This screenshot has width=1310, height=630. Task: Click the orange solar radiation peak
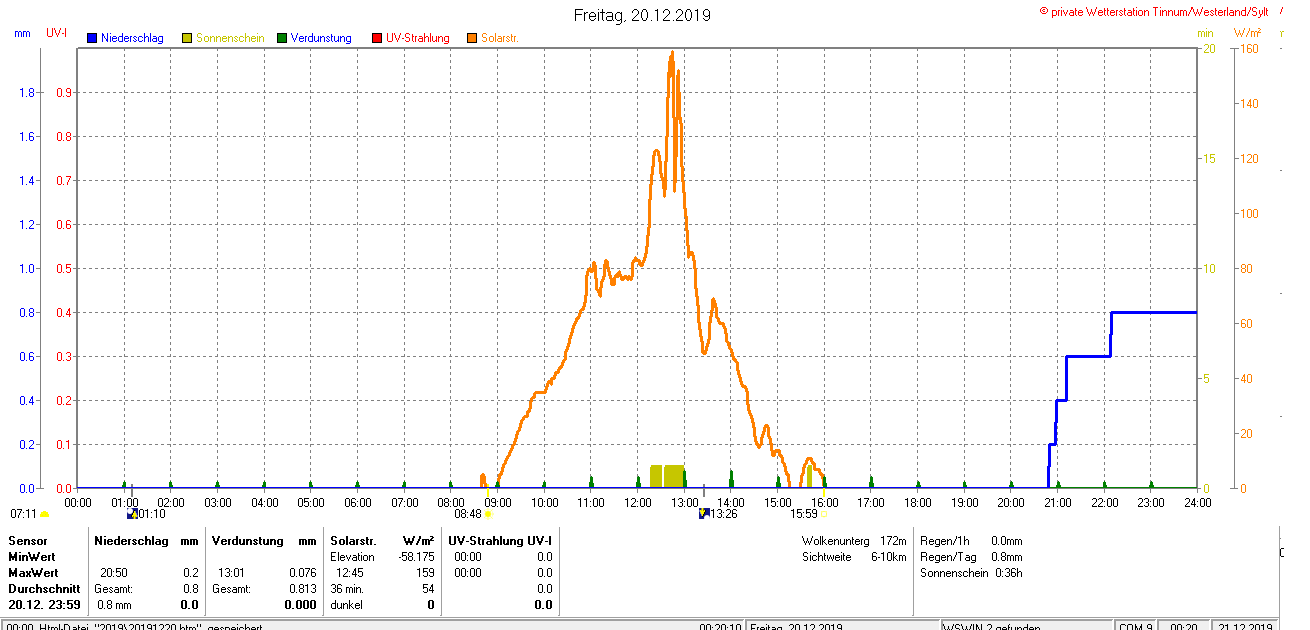click(671, 55)
